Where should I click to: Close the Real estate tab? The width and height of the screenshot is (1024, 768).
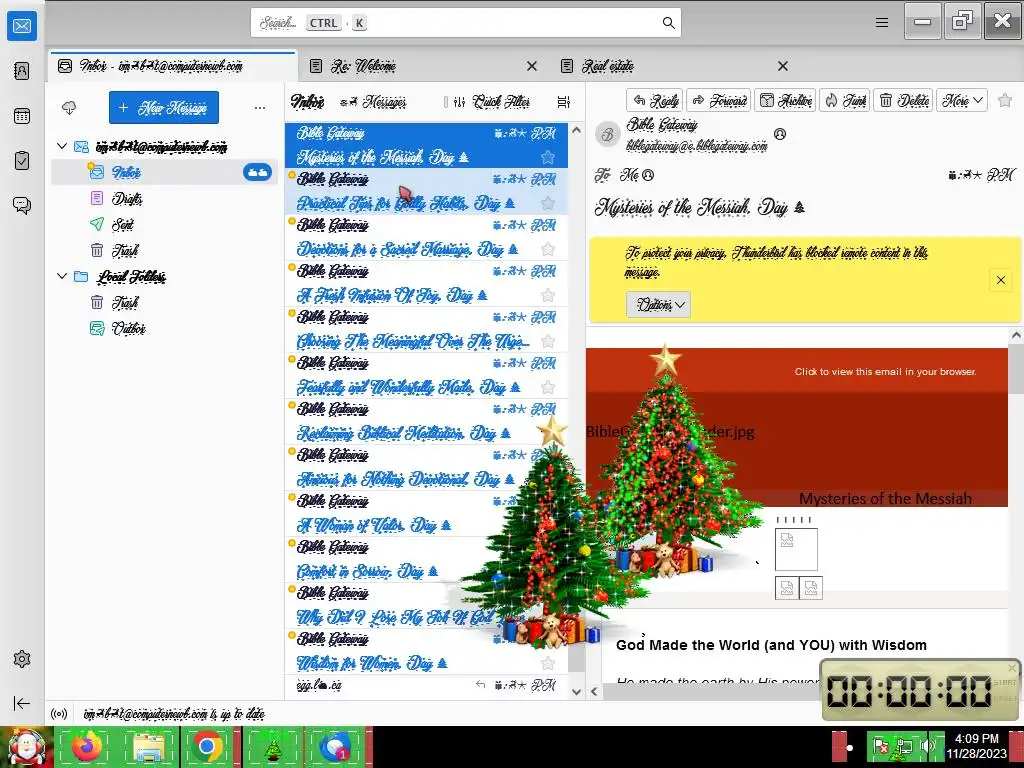(x=782, y=66)
